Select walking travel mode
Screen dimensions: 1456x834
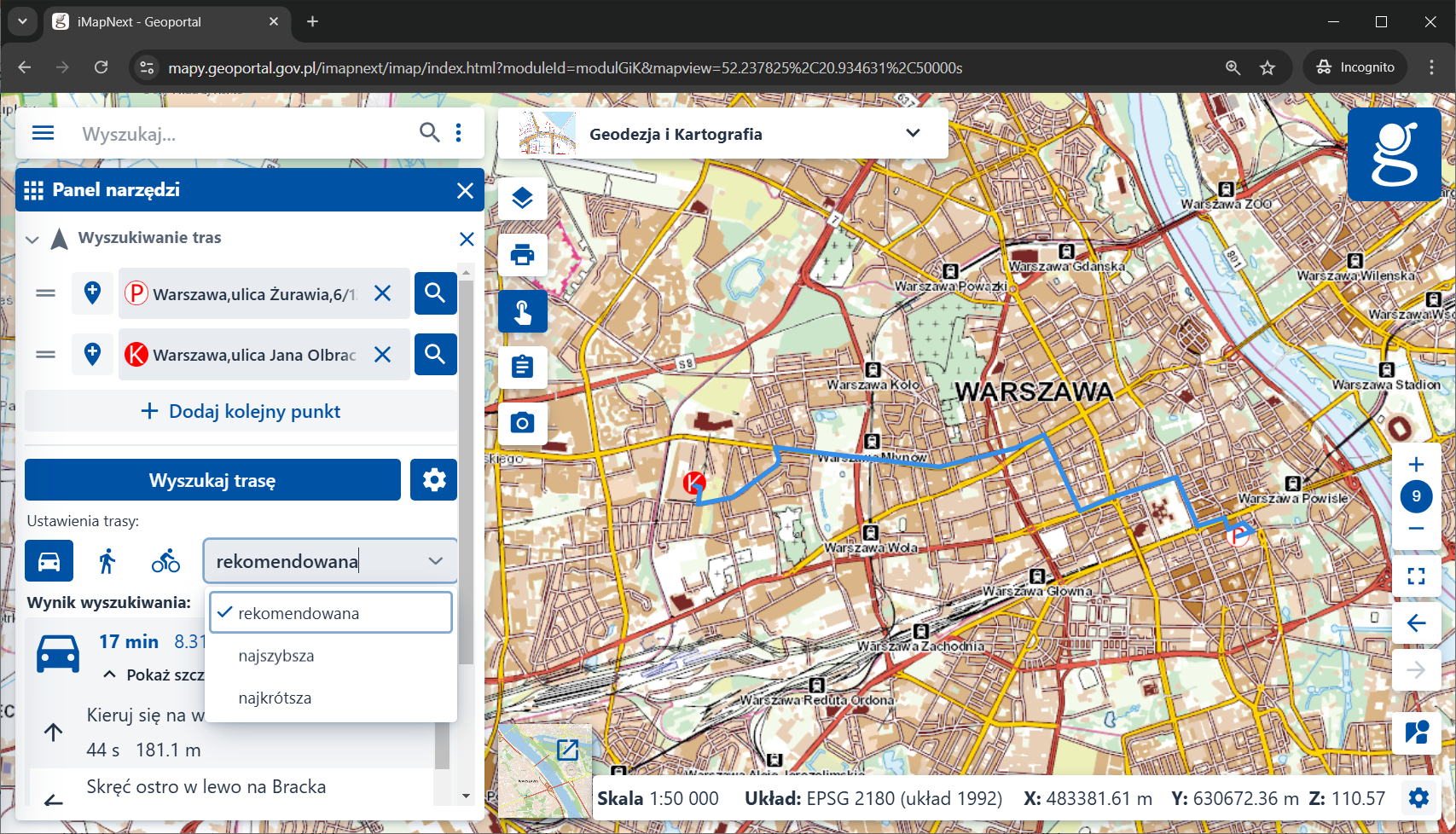[x=107, y=561]
